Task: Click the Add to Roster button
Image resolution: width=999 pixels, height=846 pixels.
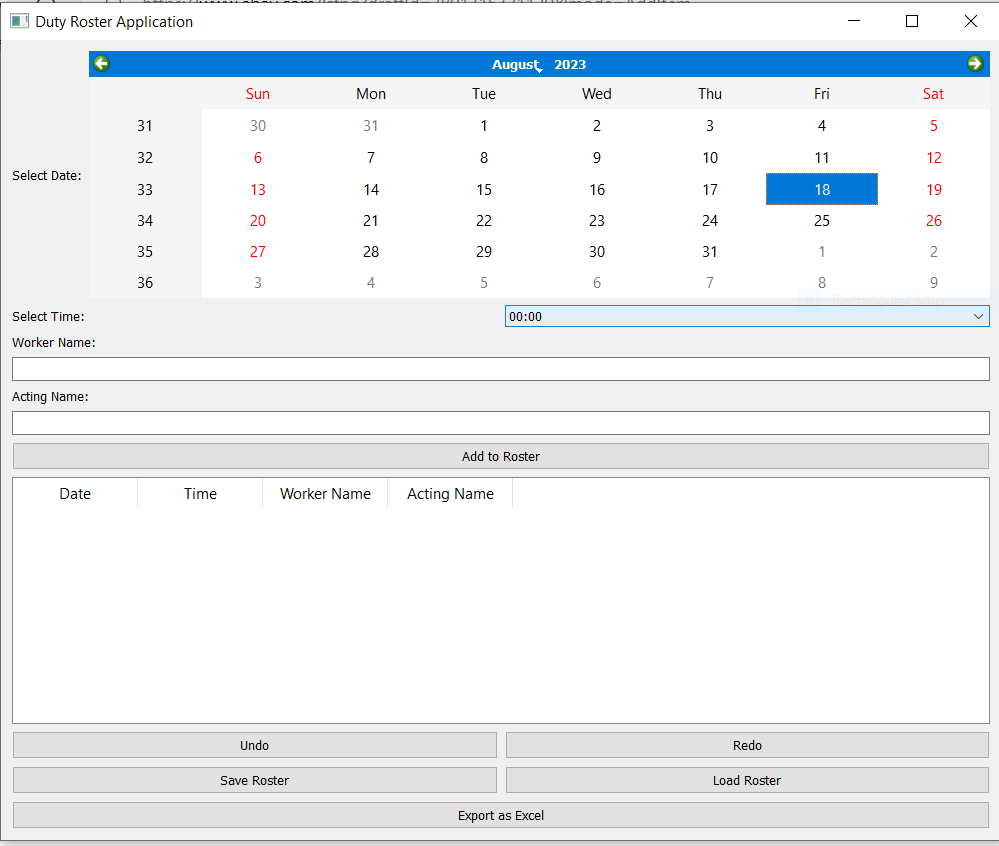Action: click(500, 456)
